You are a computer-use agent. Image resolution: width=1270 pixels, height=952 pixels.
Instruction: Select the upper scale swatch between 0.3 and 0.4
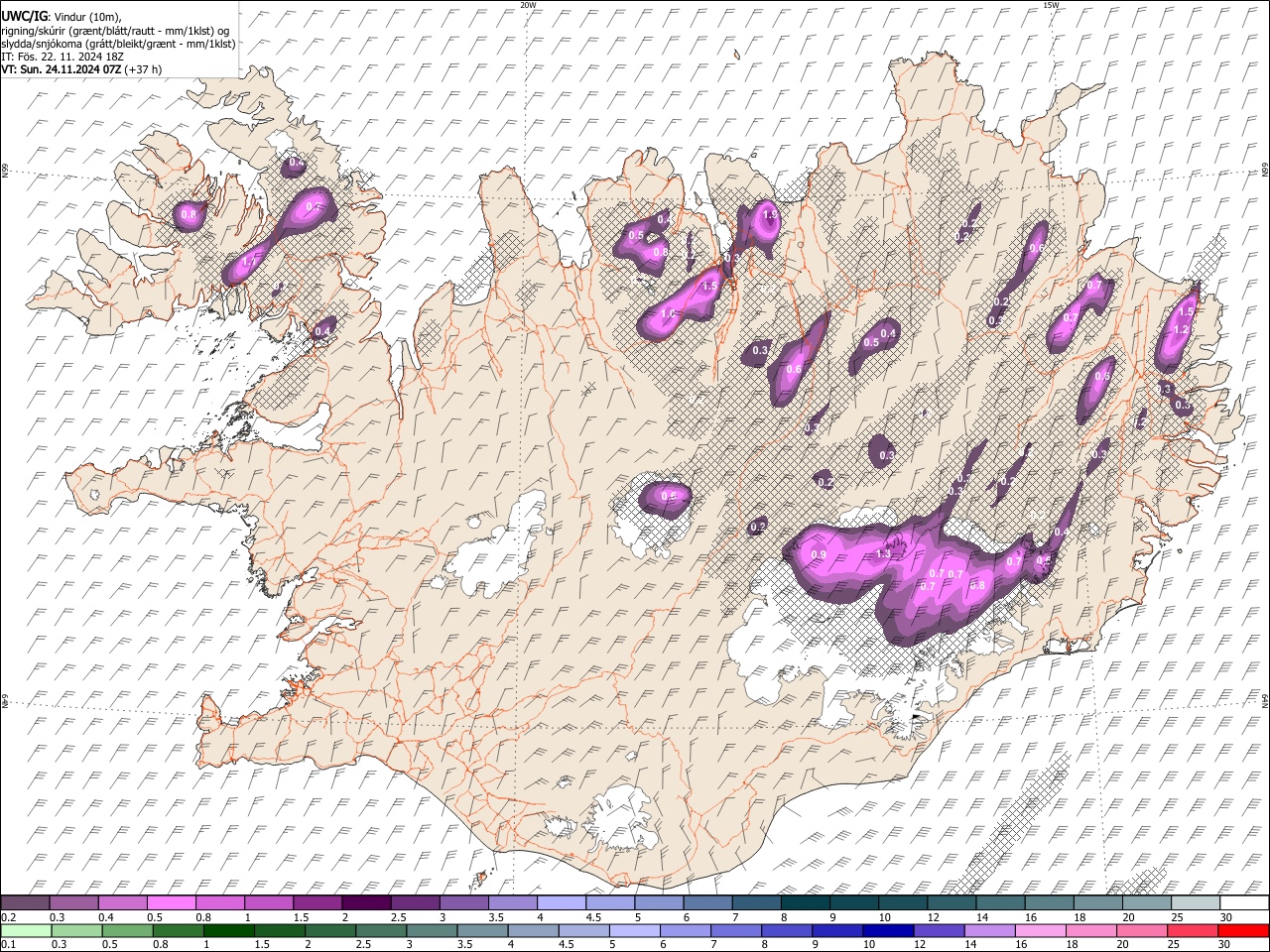coord(75,903)
